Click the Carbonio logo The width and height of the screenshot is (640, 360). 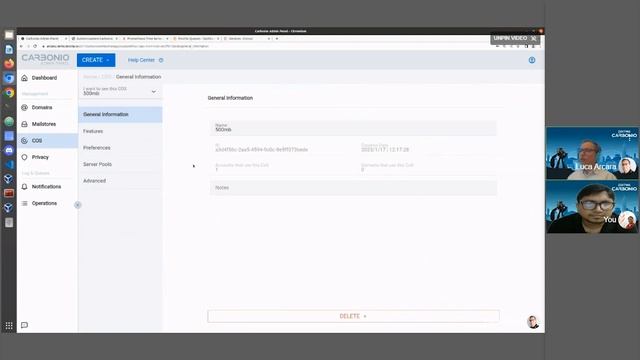45,59
